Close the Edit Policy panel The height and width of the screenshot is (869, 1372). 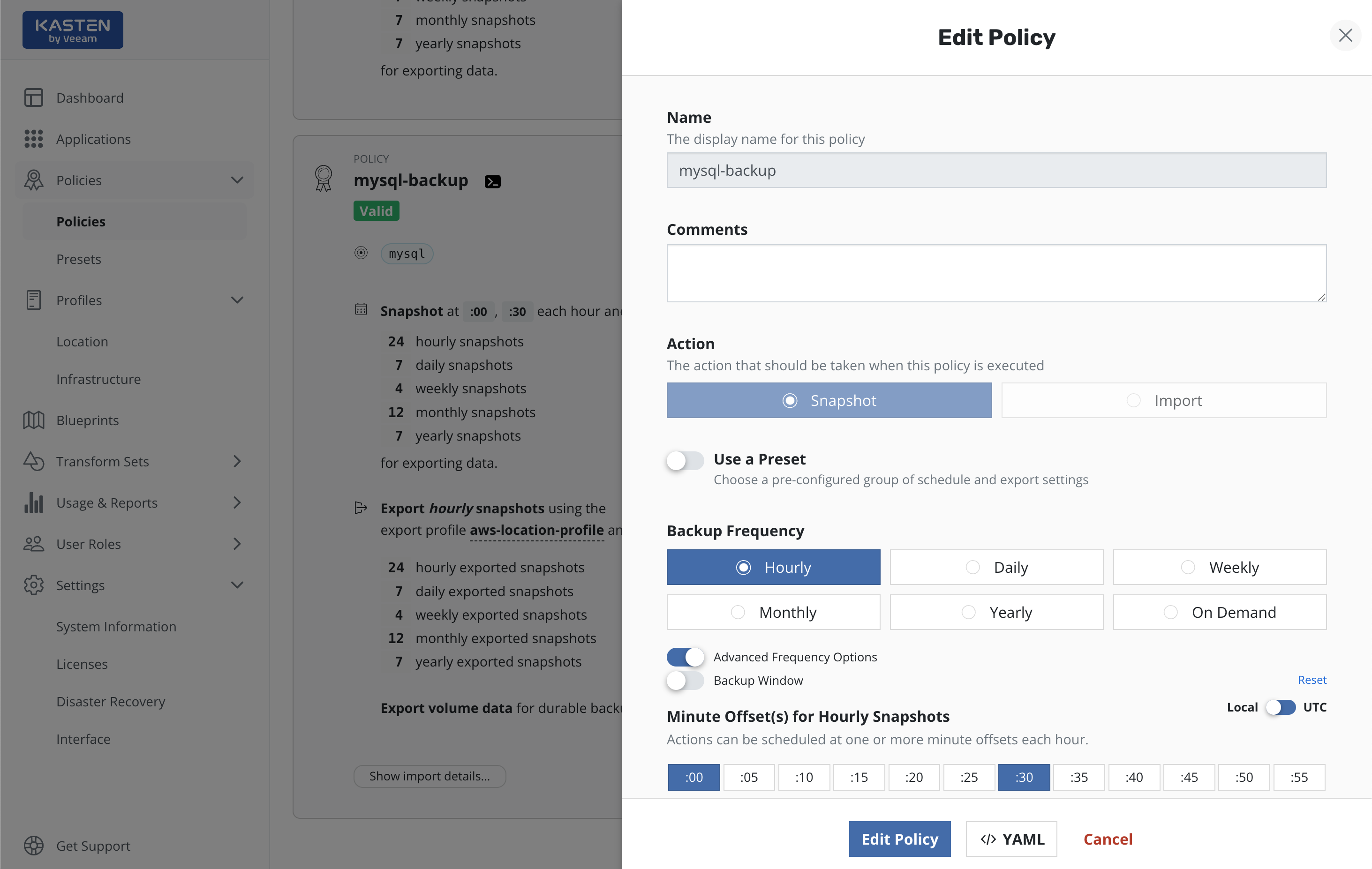pos(1345,35)
